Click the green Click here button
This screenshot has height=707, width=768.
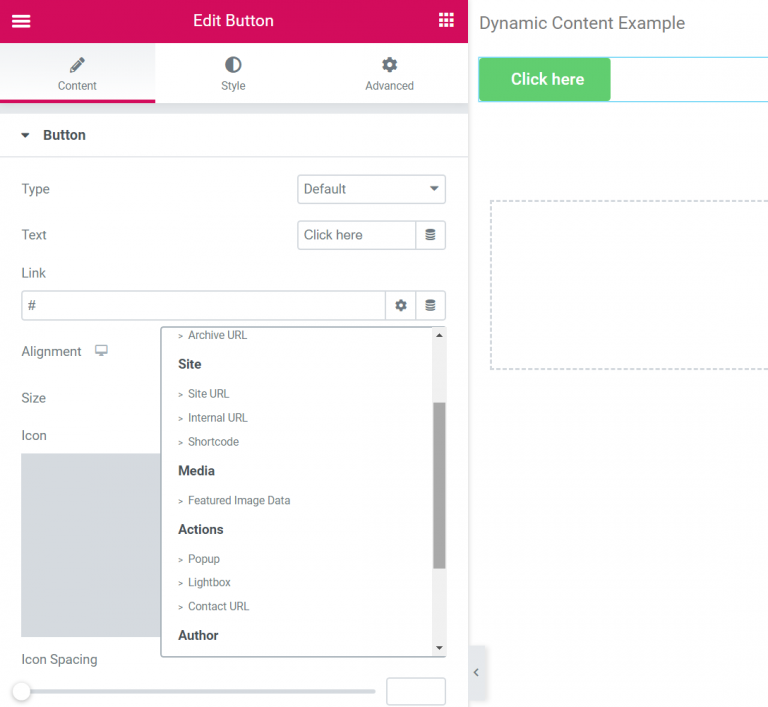[545, 79]
